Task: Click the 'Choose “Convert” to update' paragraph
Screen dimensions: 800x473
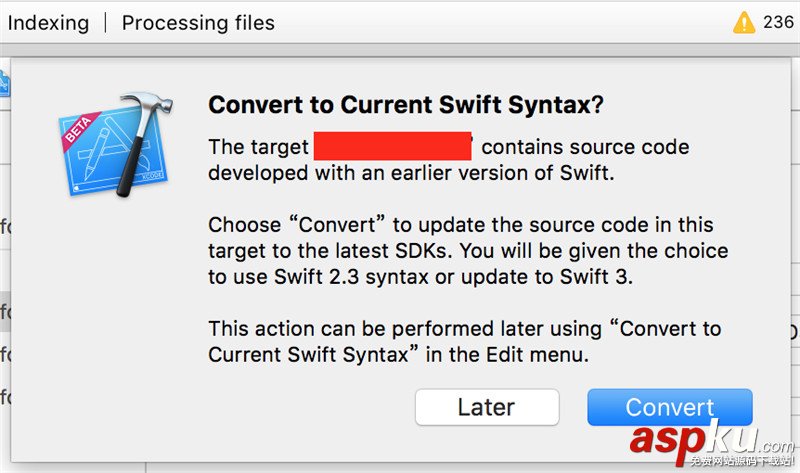Action: pos(460,225)
